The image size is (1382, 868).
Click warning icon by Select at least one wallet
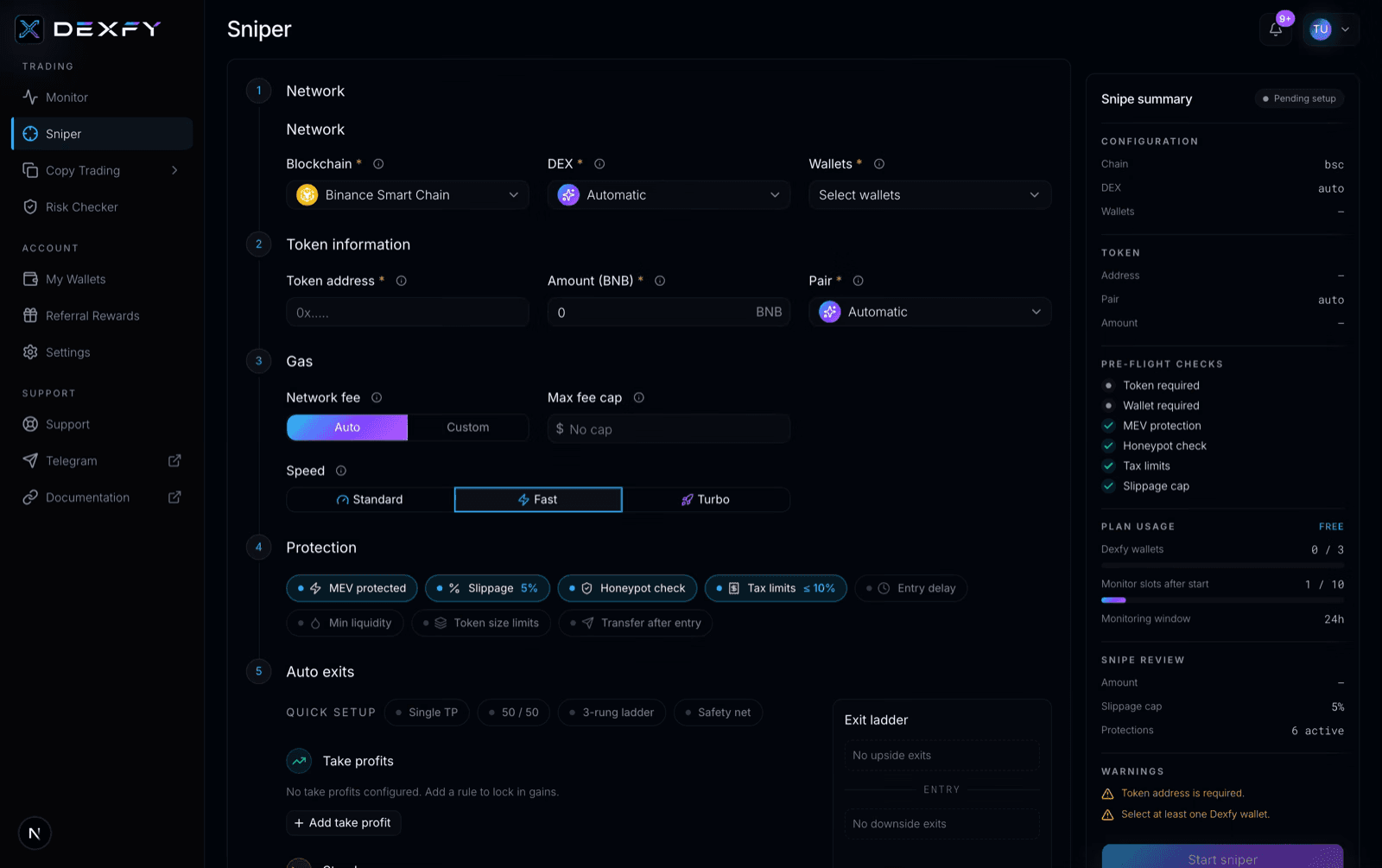[1107, 814]
